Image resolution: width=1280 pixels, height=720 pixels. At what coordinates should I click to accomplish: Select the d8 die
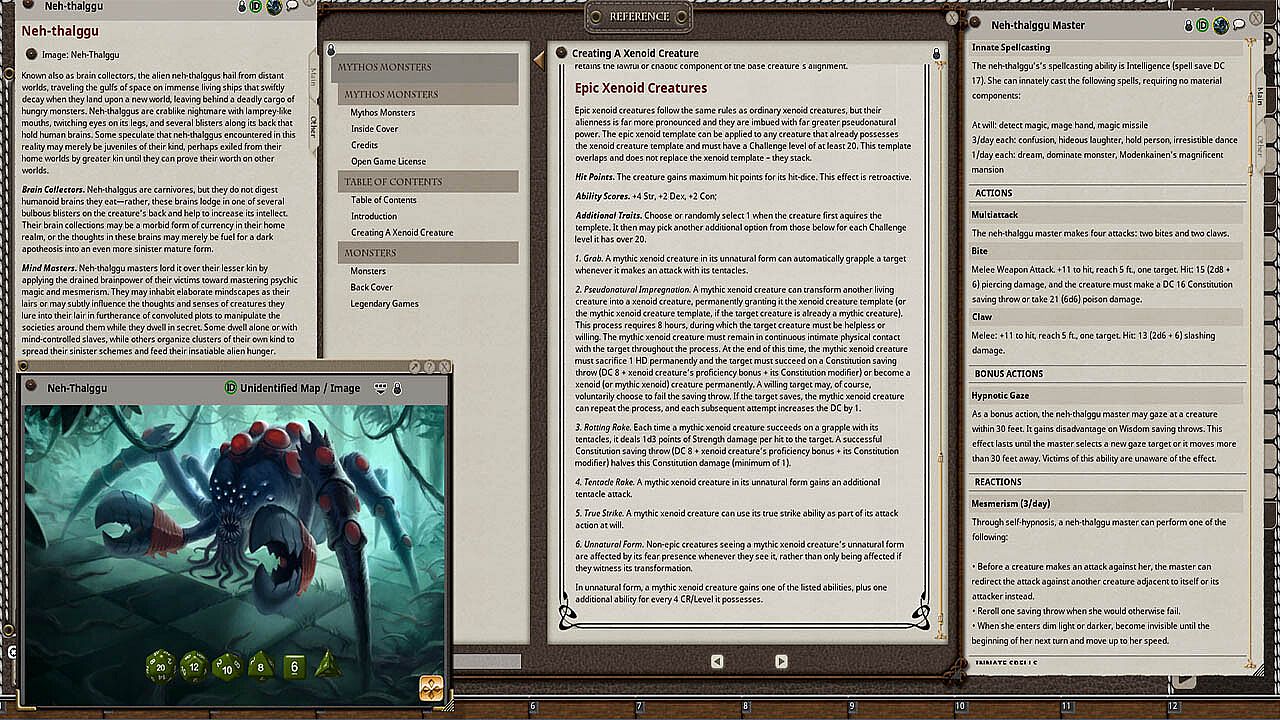[x=261, y=665]
